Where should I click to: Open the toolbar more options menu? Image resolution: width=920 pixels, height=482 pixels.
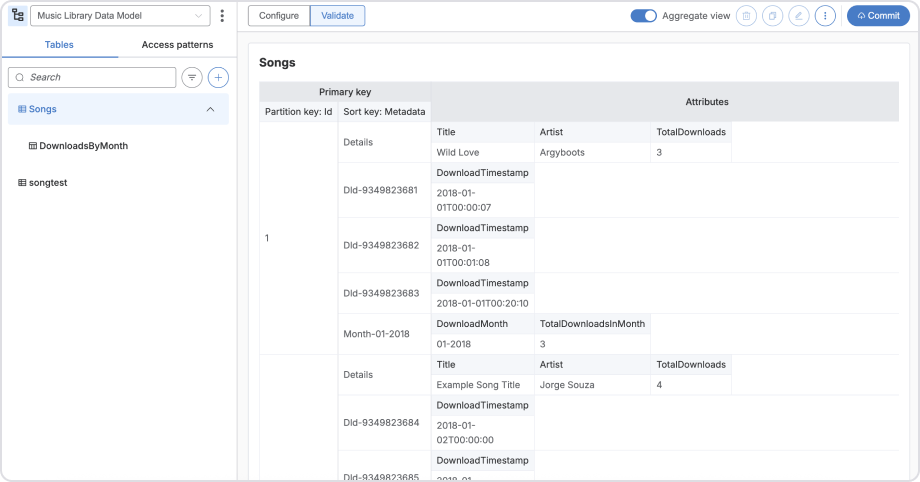pos(825,16)
